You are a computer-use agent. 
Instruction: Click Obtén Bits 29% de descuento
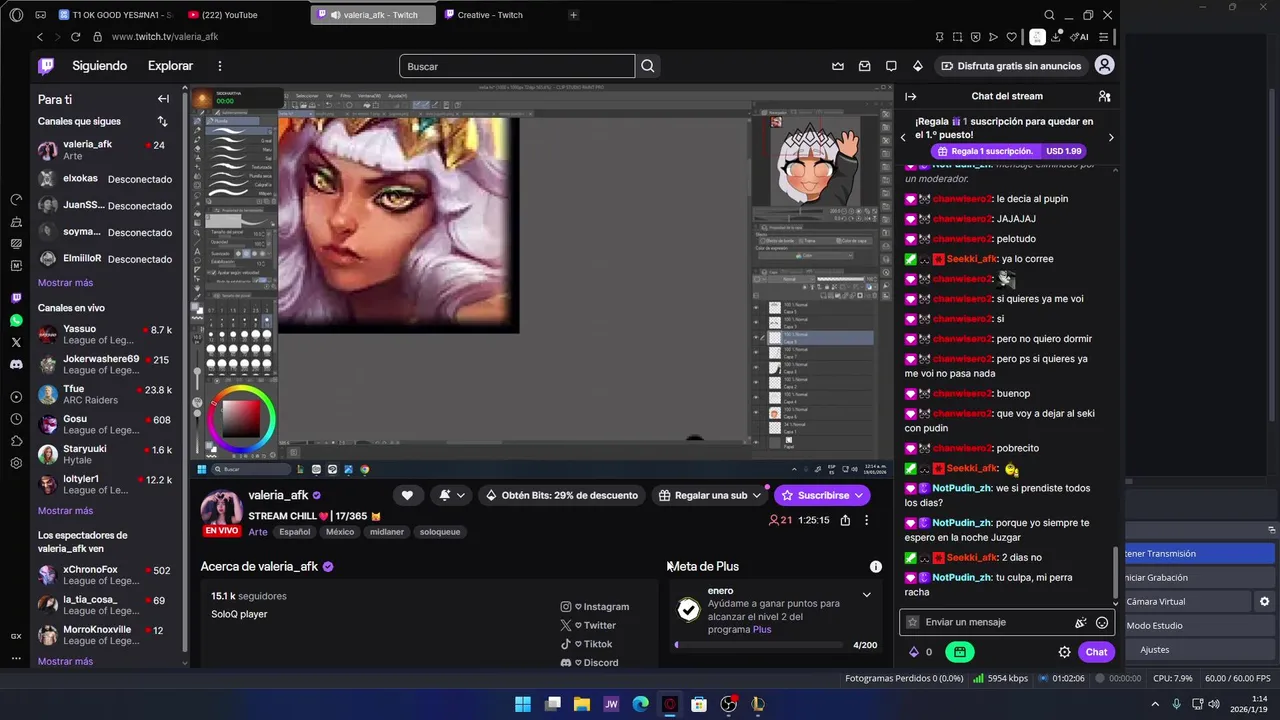point(562,495)
